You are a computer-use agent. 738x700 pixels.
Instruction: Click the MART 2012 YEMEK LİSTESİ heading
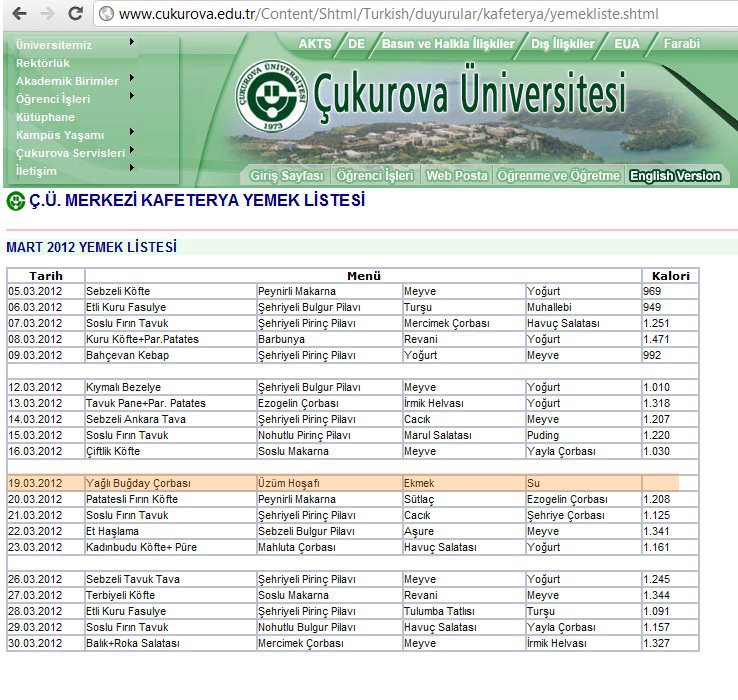[x=91, y=247]
